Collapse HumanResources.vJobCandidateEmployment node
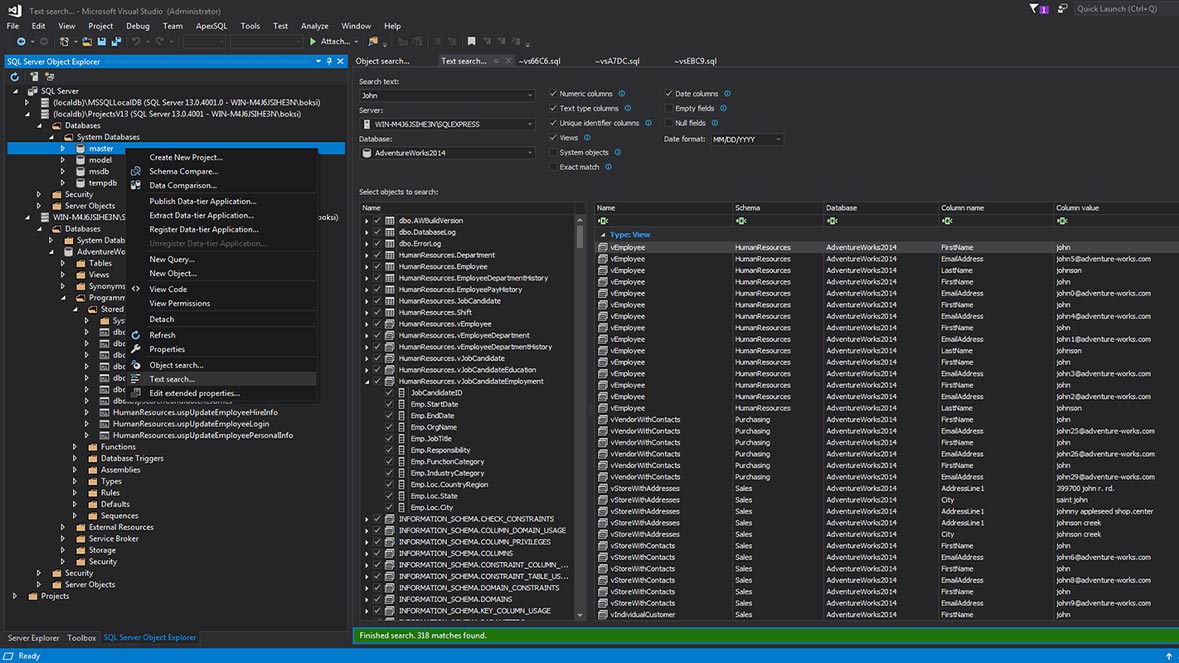Screen dimensions: 1179x663 tap(367, 382)
